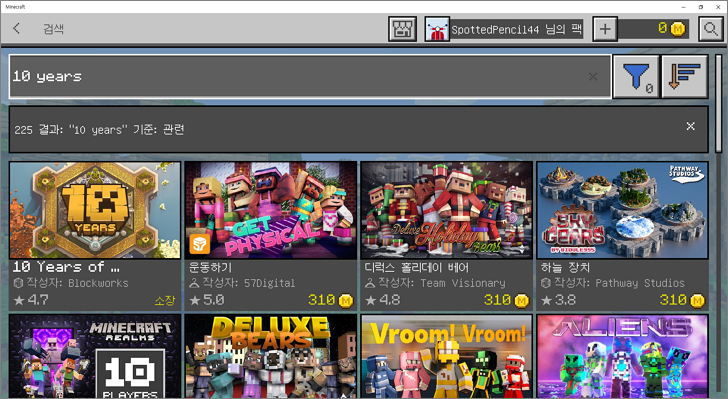Open the sort order options
728x399 pixels.
(684, 77)
